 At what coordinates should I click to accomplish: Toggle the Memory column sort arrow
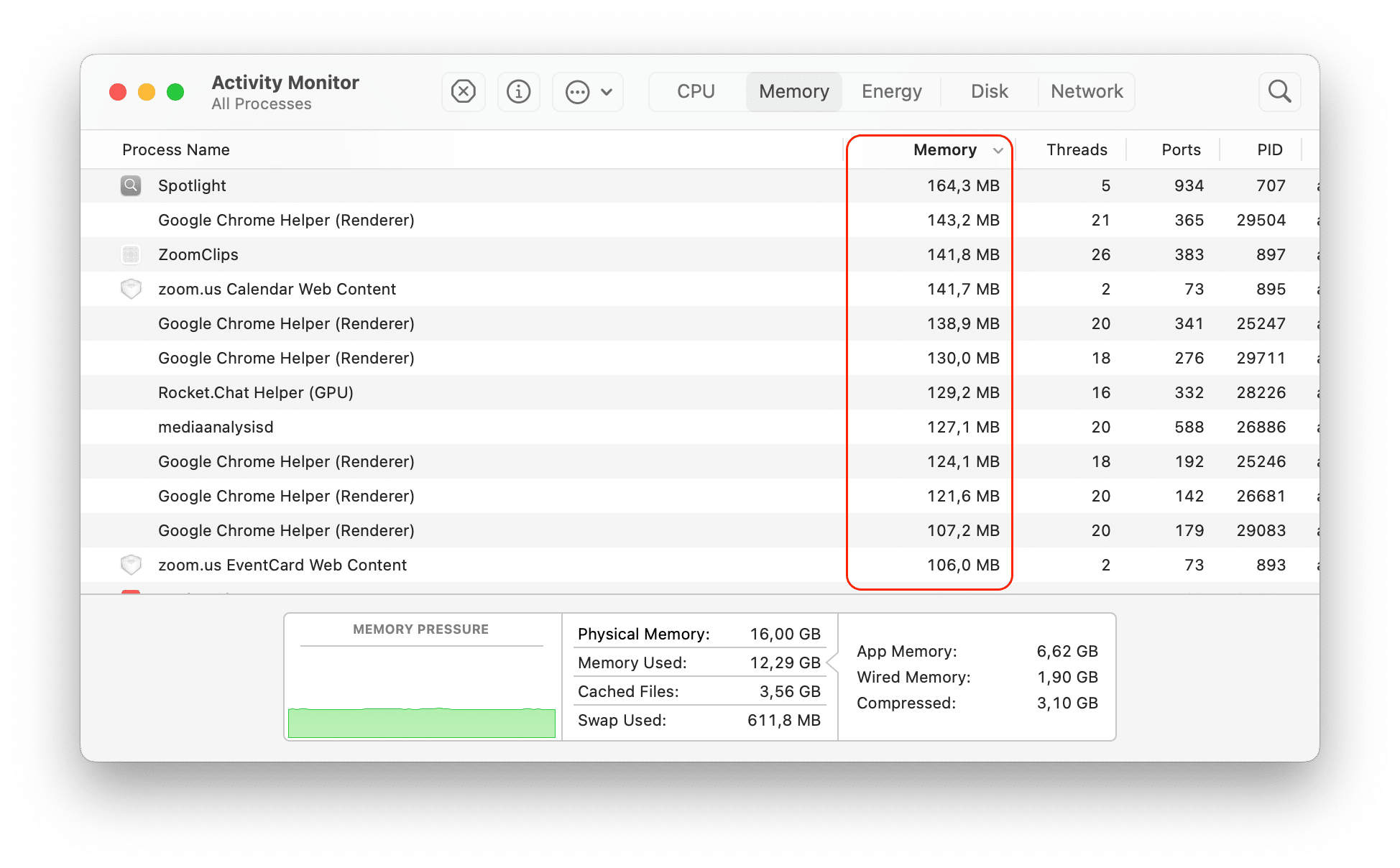click(998, 150)
